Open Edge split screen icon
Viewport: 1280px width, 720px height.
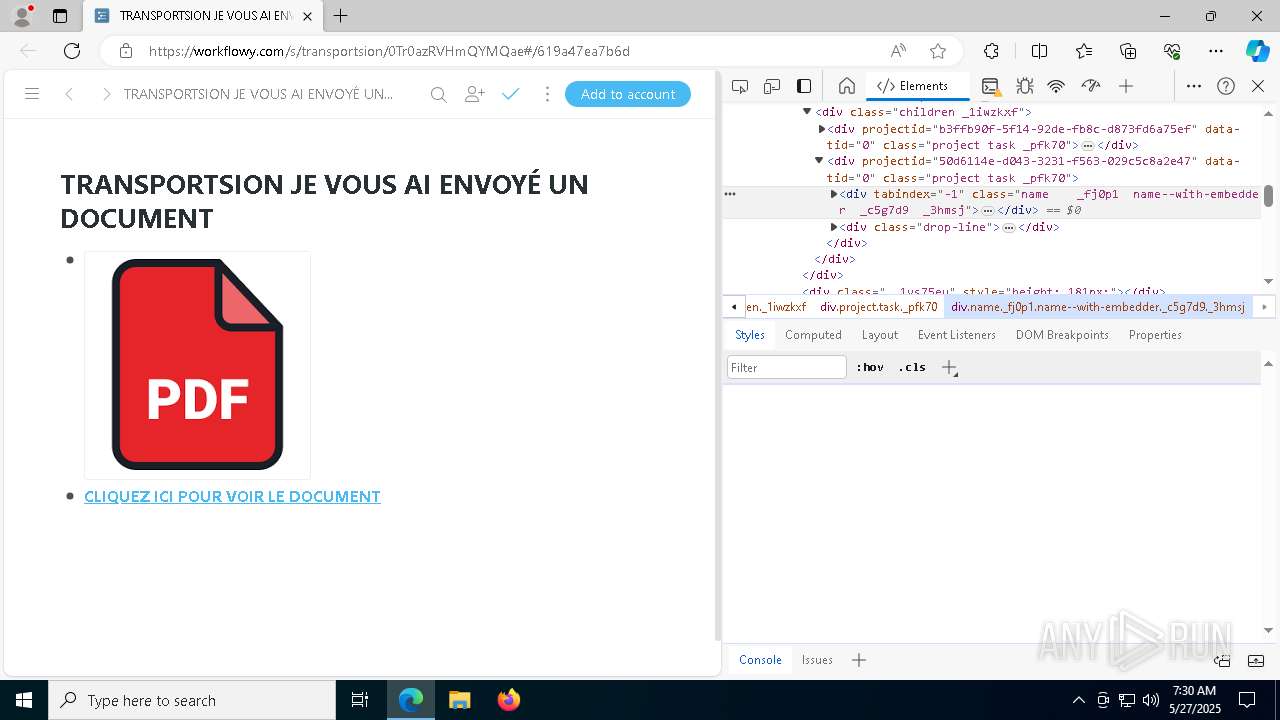coord(1039,51)
